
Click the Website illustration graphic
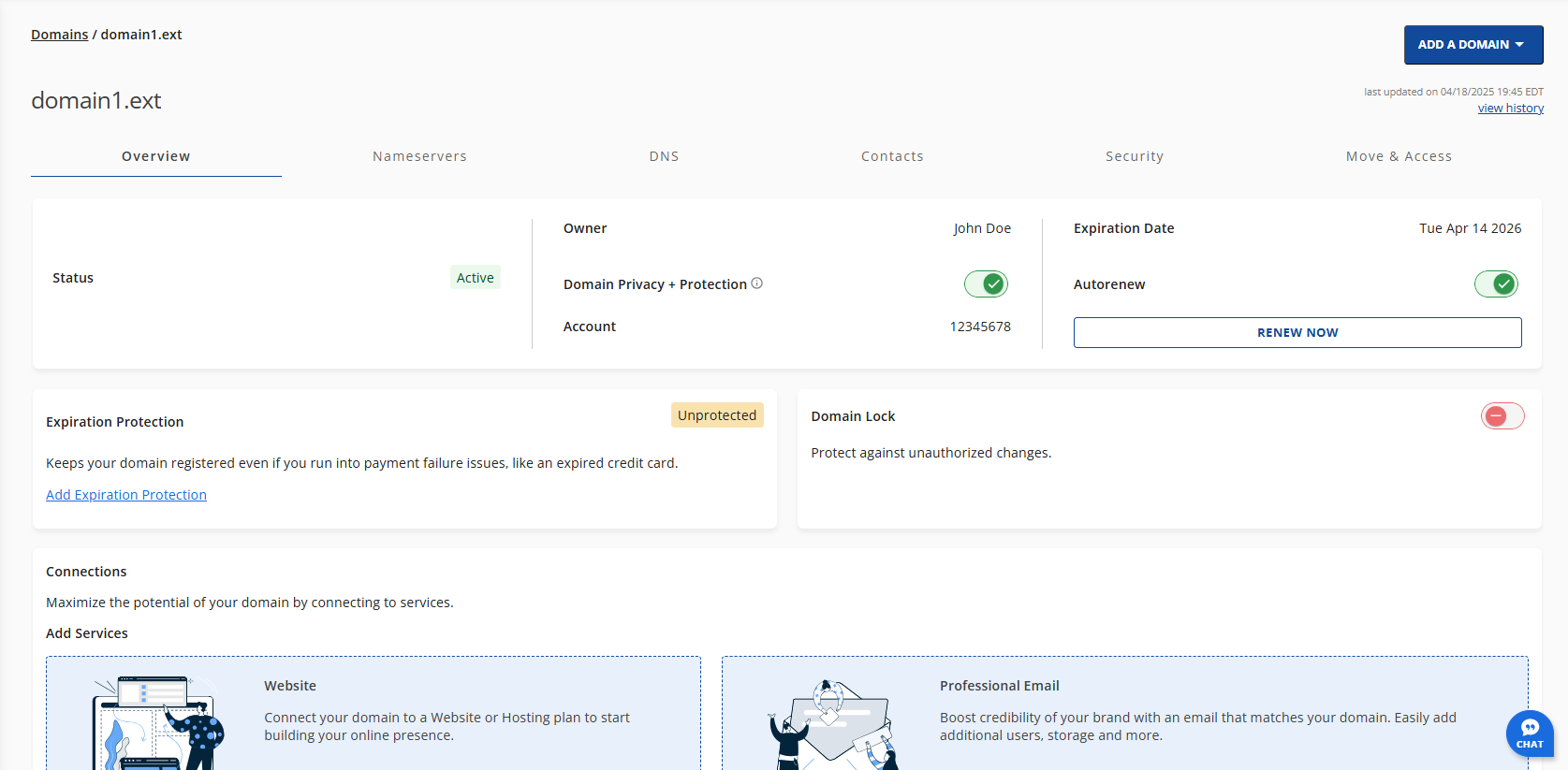[158, 723]
